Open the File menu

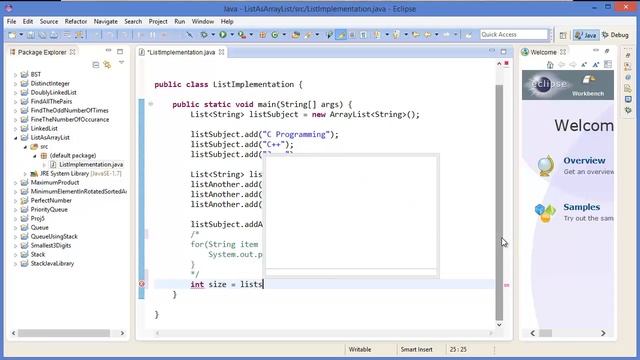click(11, 21)
